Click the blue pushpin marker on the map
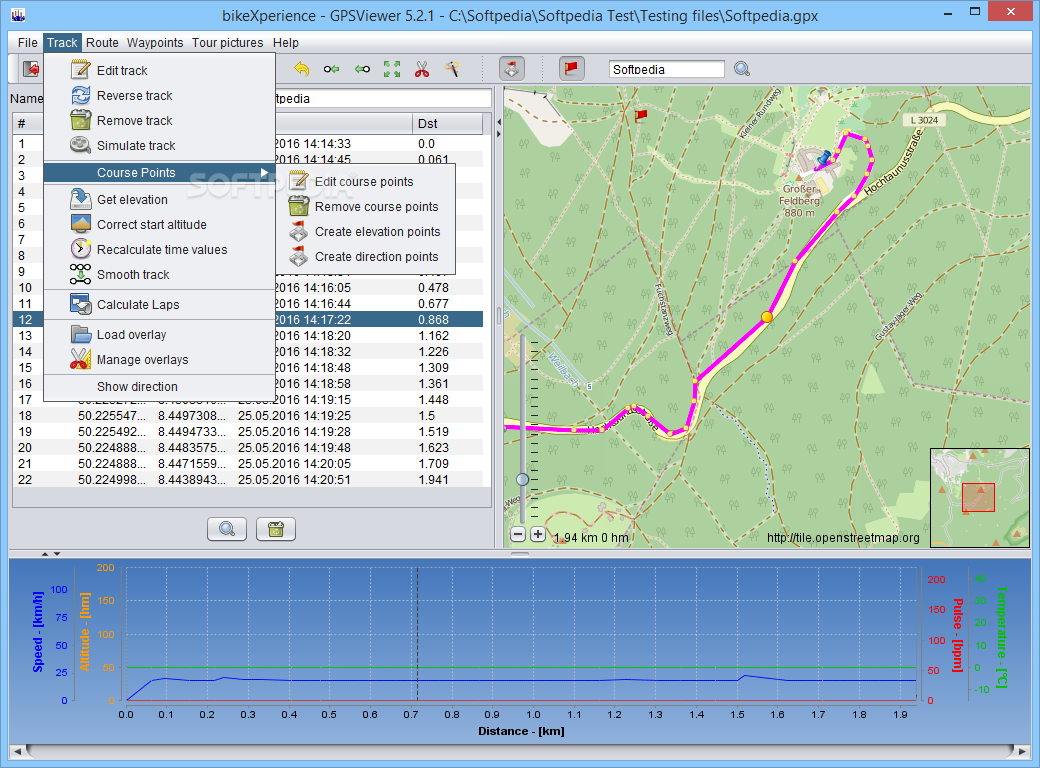The height and width of the screenshot is (768, 1040). pyautogui.click(x=824, y=160)
